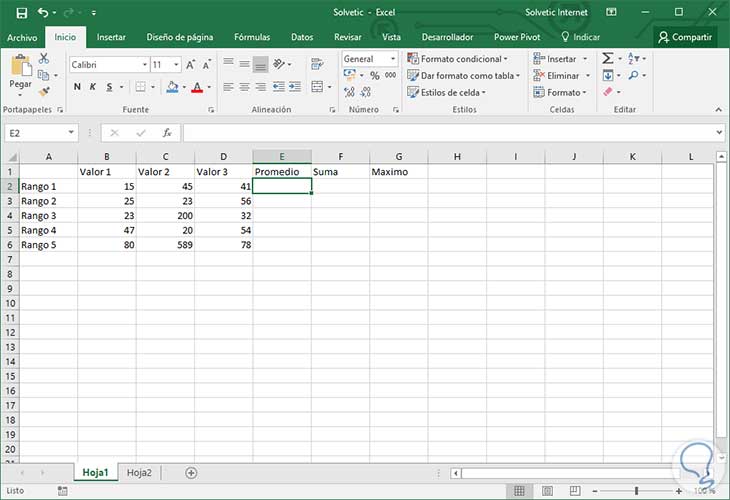Open the Name Box dropdown arrow
This screenshot has width=730, height=500.
click(x=71, y=133)
